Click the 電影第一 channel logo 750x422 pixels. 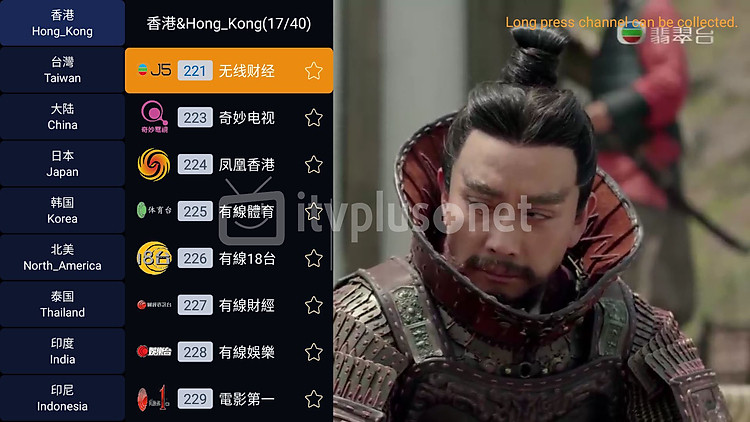click(153, 399)
